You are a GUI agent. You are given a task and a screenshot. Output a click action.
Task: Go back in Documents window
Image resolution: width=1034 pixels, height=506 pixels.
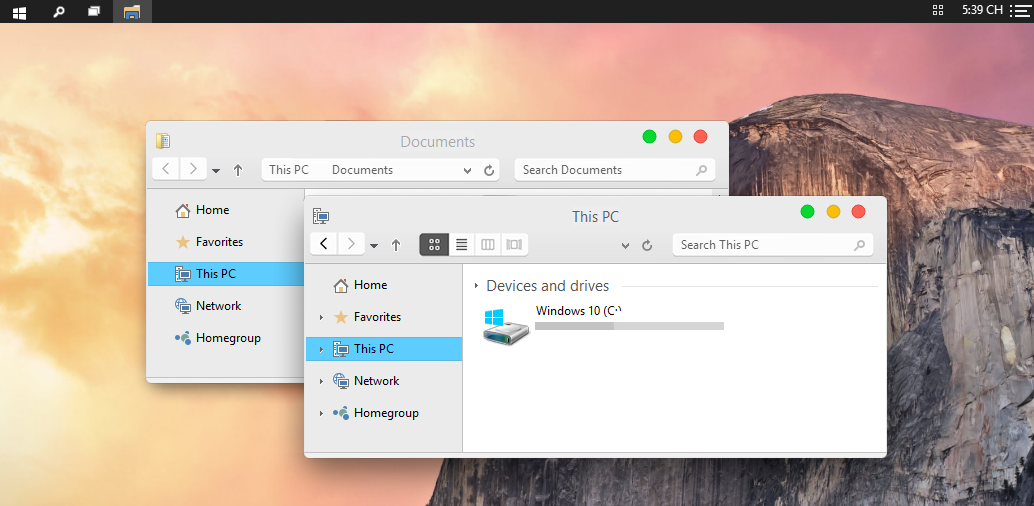166,169
